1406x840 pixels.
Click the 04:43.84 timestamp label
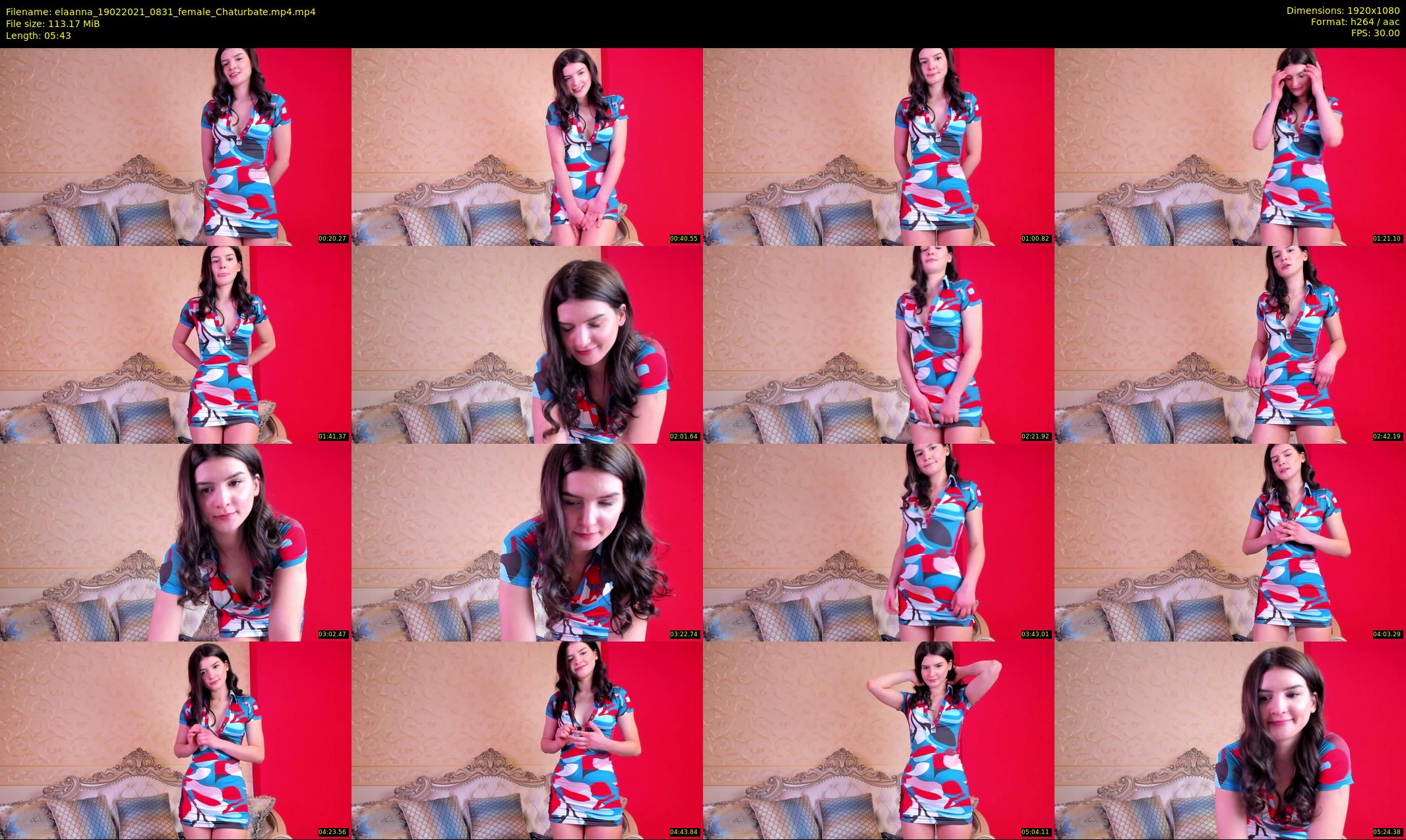685,831
